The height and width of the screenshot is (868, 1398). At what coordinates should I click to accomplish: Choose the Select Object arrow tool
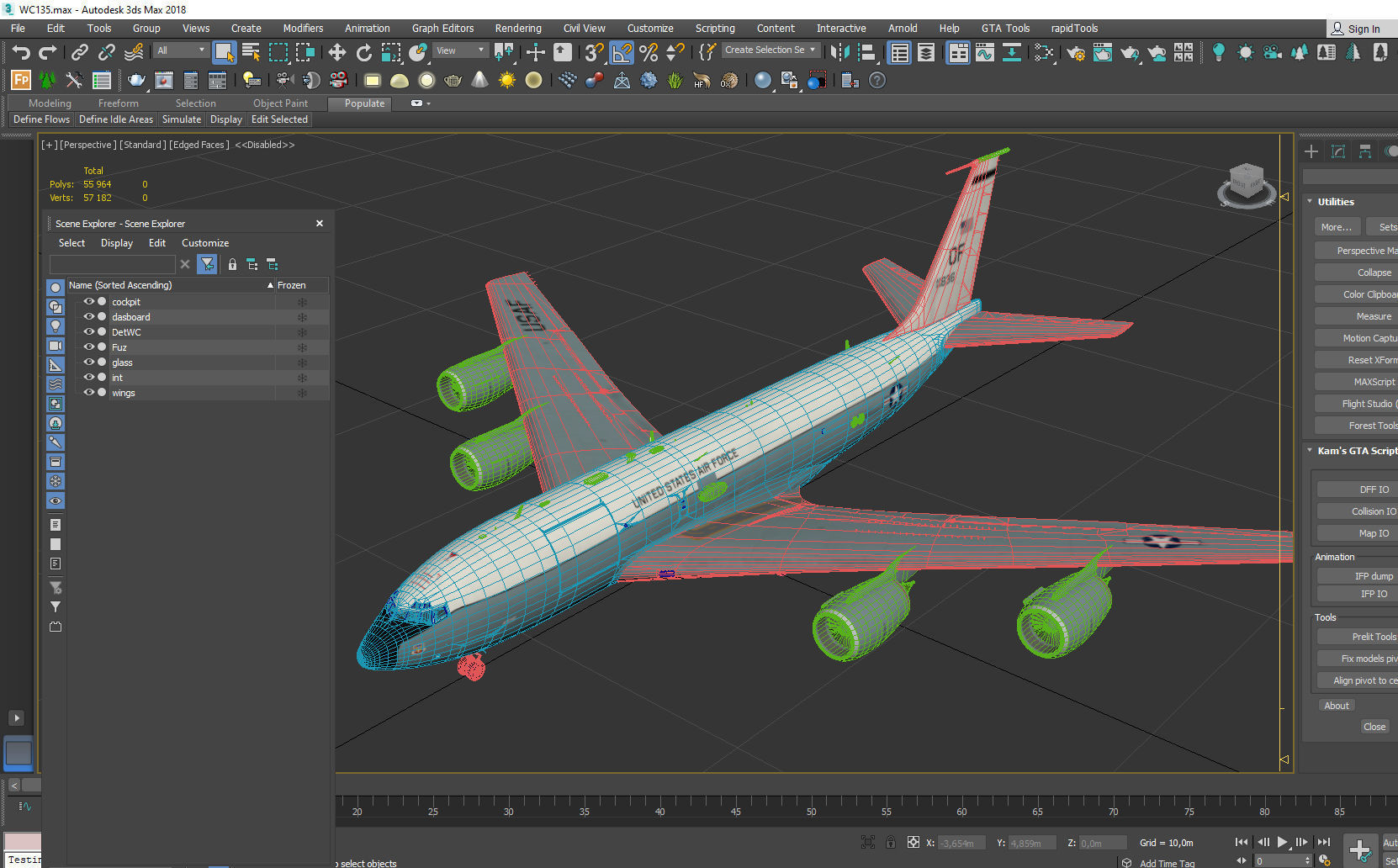(224, 53)
